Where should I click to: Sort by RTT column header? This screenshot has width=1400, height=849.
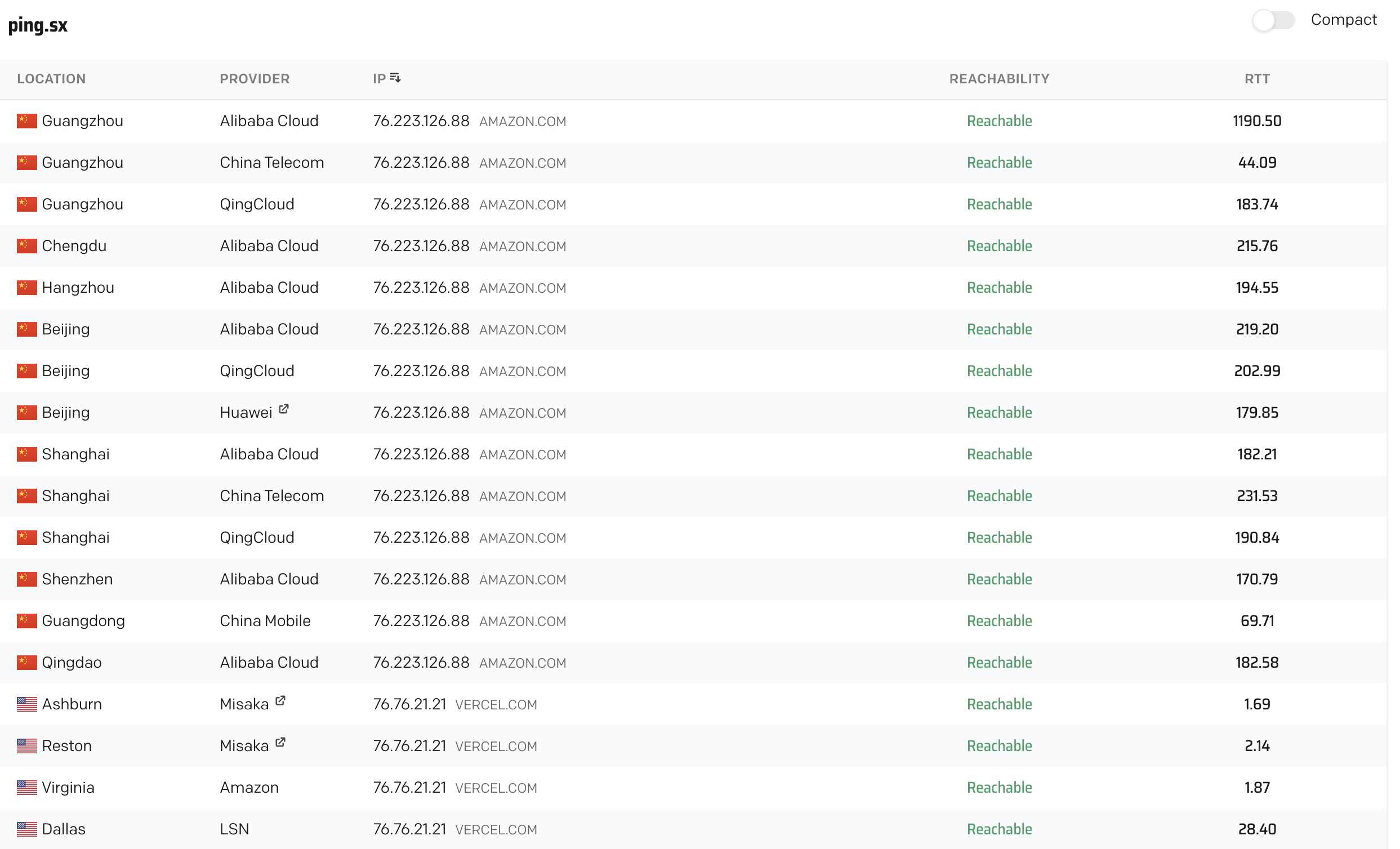tap(1257, 79)
